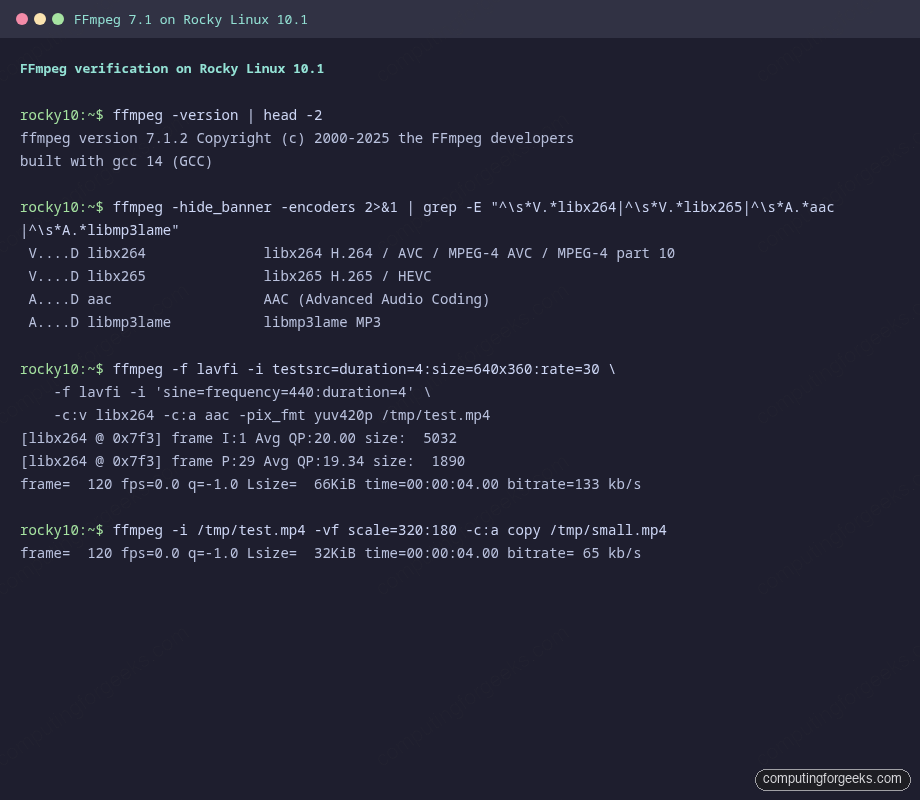
Task: Click the empty terminal area below output
Action: point(460,660)
